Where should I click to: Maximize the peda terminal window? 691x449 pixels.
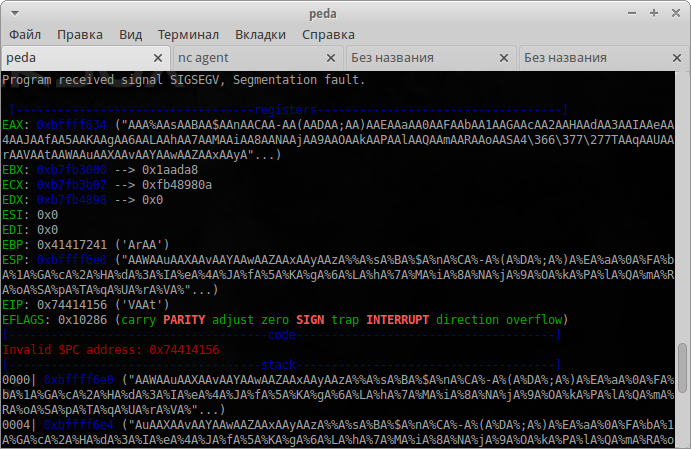tap(654, 13)
